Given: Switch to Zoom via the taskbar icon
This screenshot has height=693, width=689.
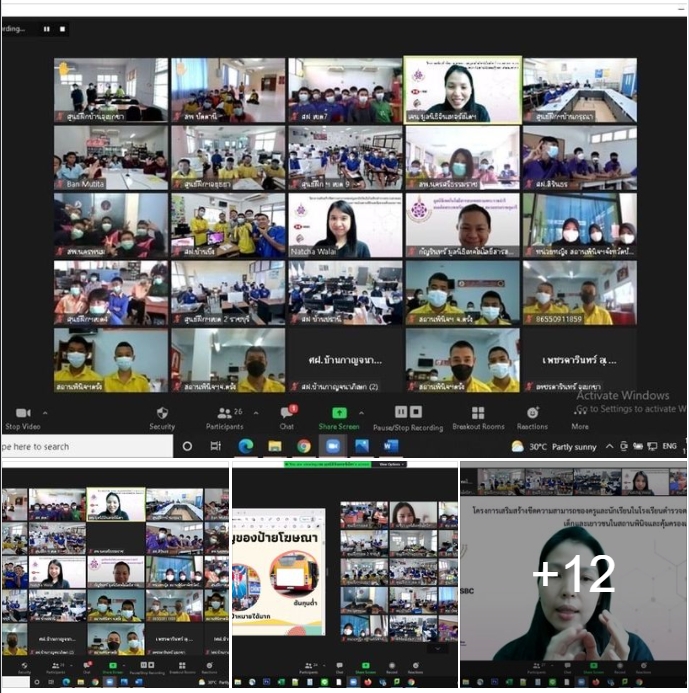Looking at the screenshot, I should pos(332,446).
